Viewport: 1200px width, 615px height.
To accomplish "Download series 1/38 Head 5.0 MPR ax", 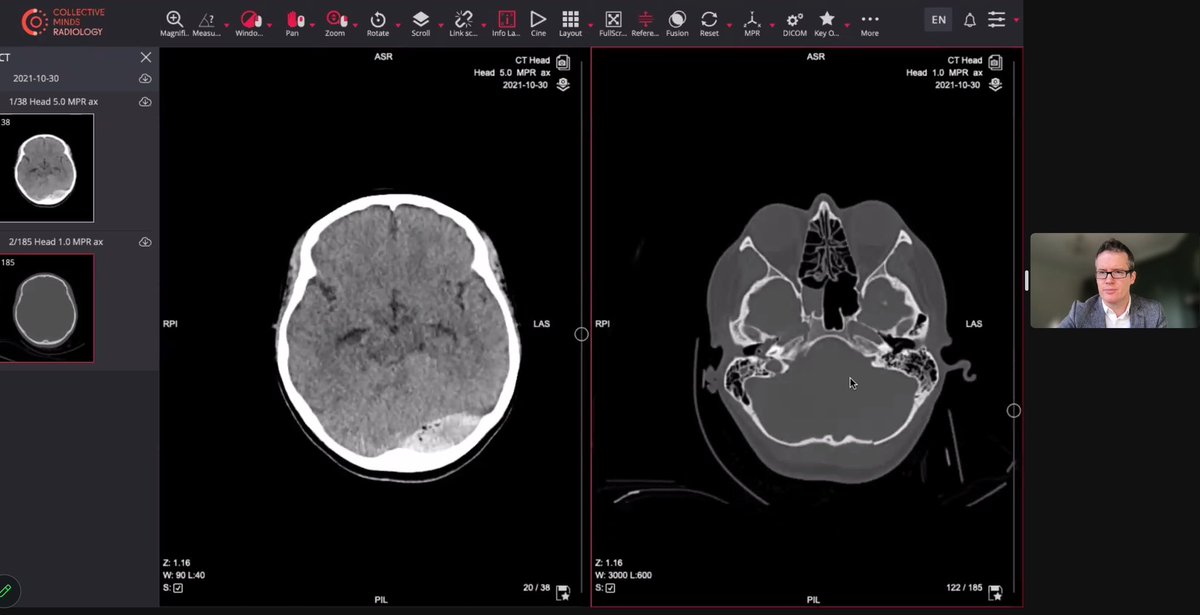I will [145, 102].
